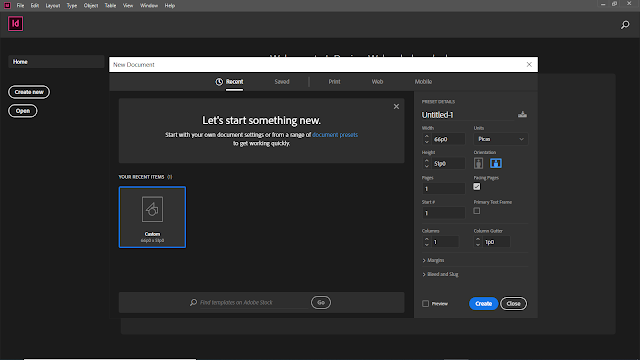Open the Layout menu

coord(53,6)
